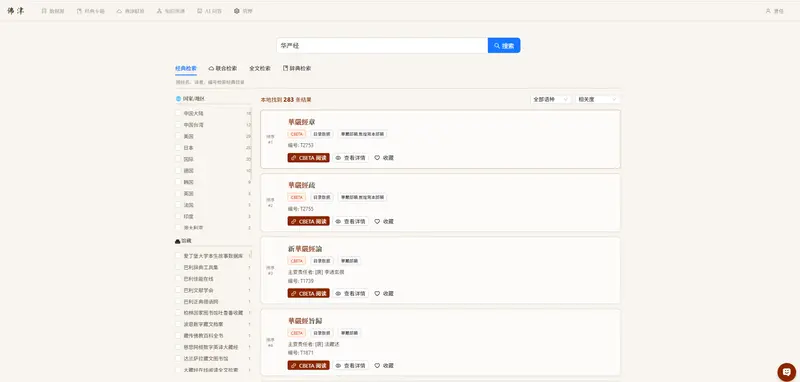
Task: Click the heart 收藏 icon for T1871
Action: [378, 366]
